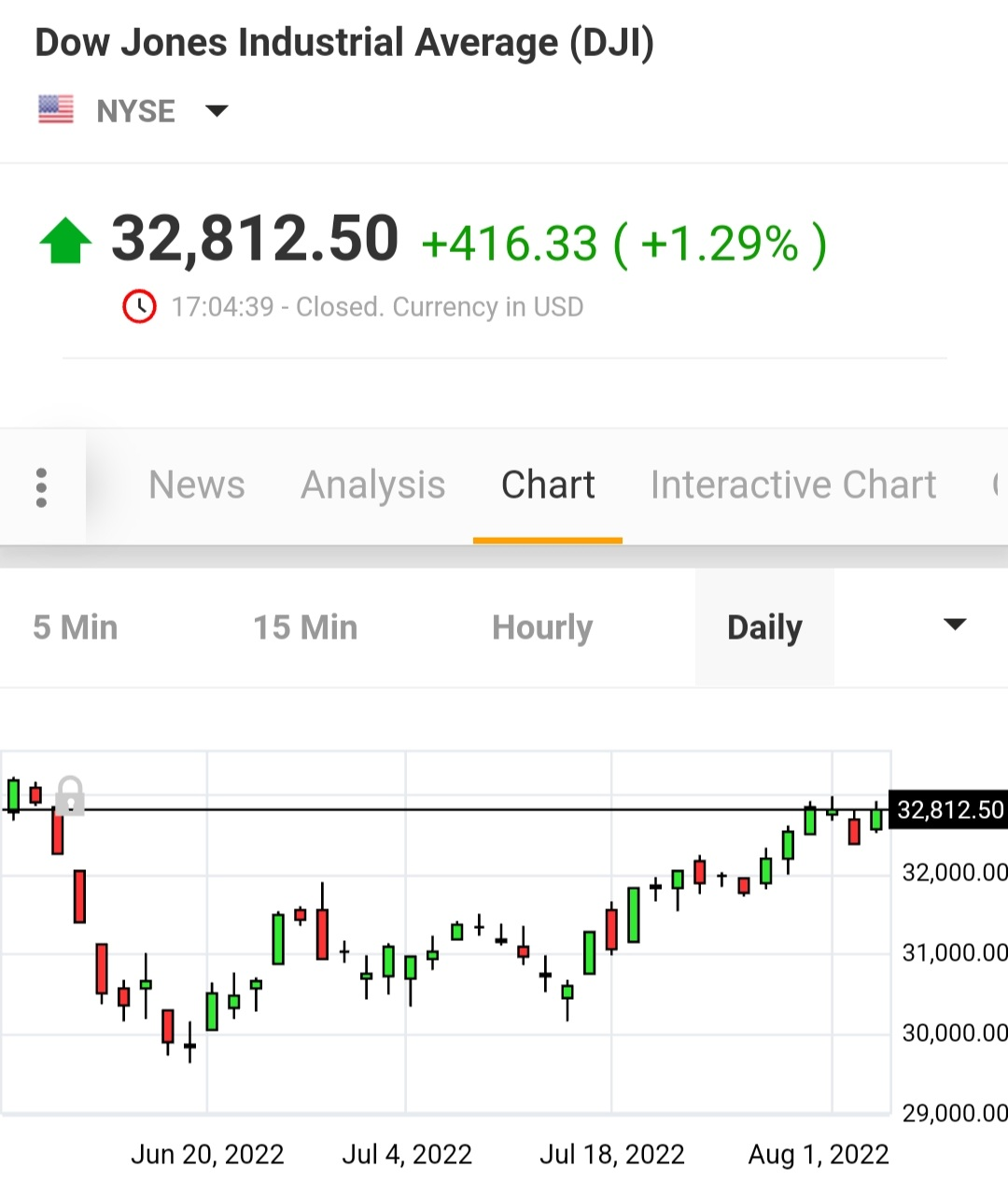Tap the US flag icon
The width and height of the screenshot is (1008, 1181).
click(x=56, y=110)
